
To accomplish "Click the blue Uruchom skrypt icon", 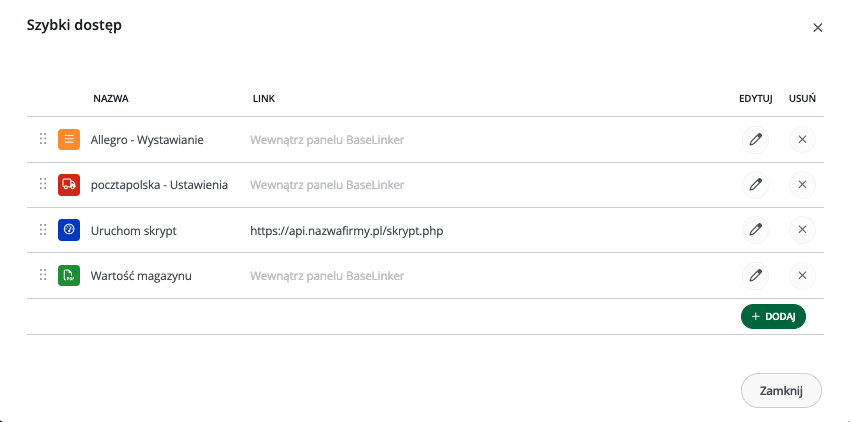I will (69, 230).
